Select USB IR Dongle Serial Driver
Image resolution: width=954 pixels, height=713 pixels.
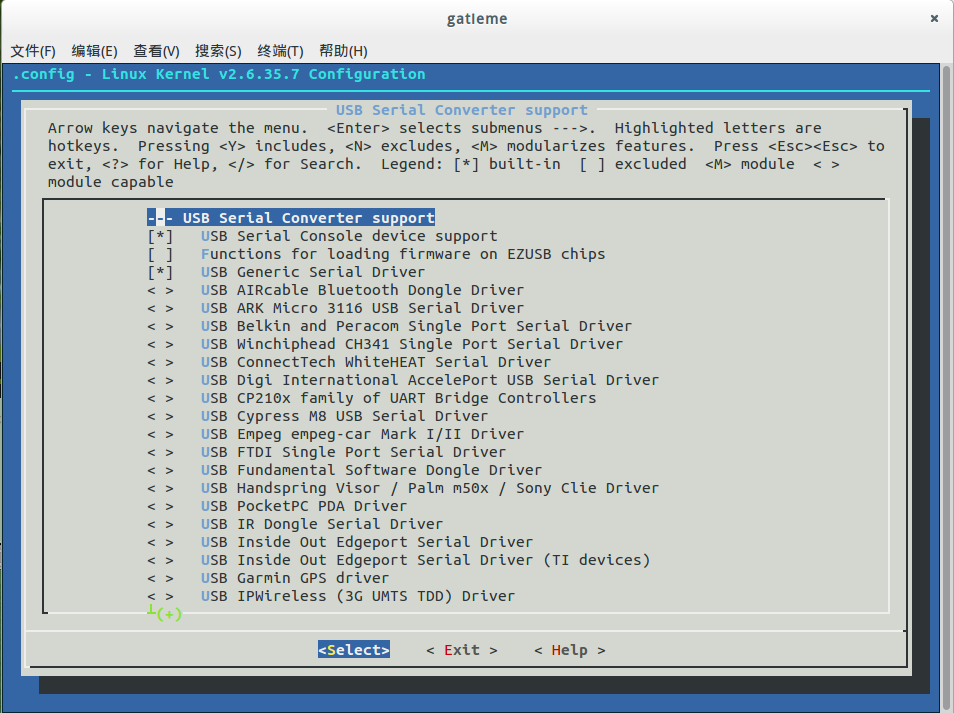[x=322, y=524]
